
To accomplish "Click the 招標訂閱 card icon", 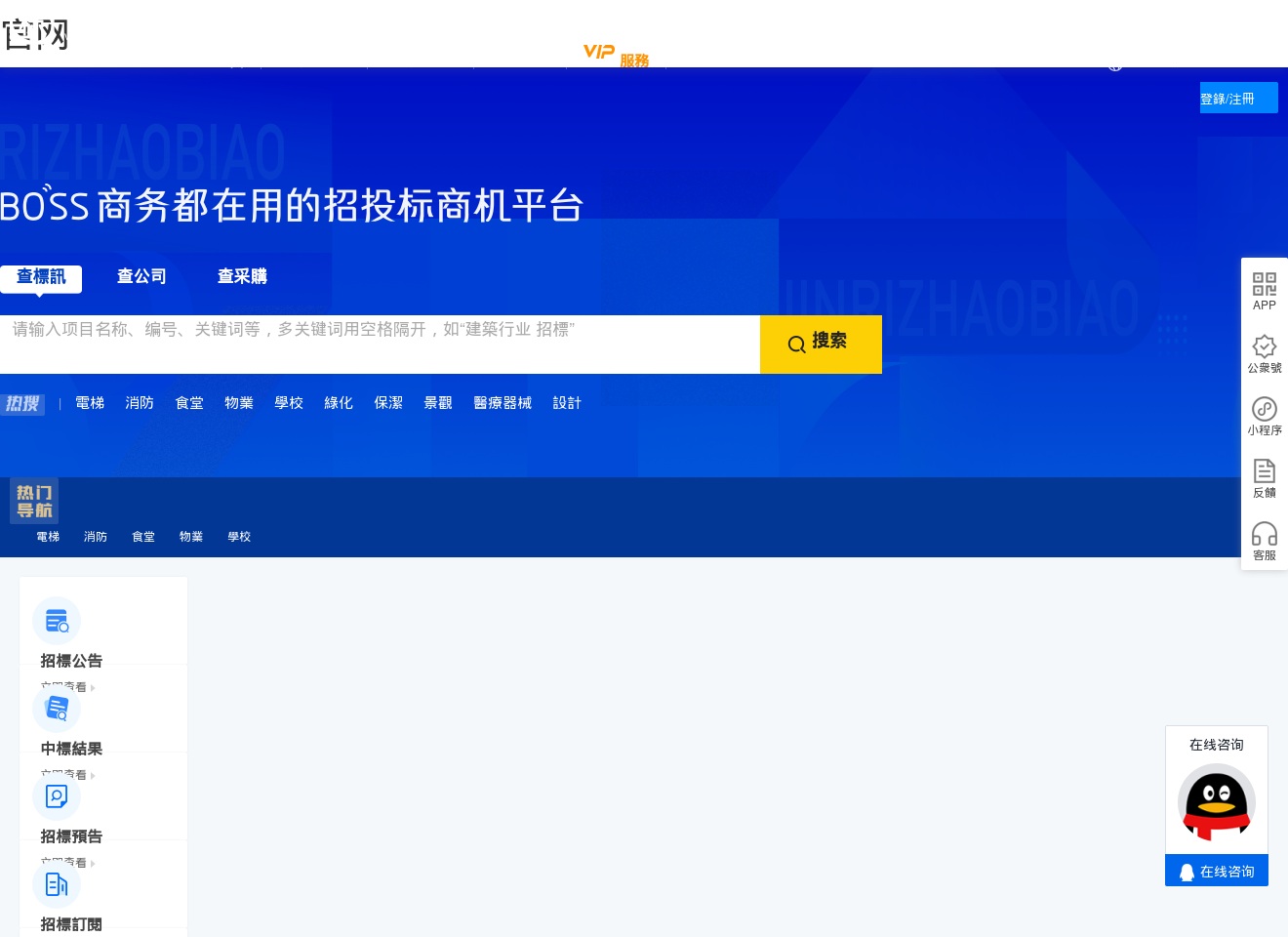I will [57, 884].
